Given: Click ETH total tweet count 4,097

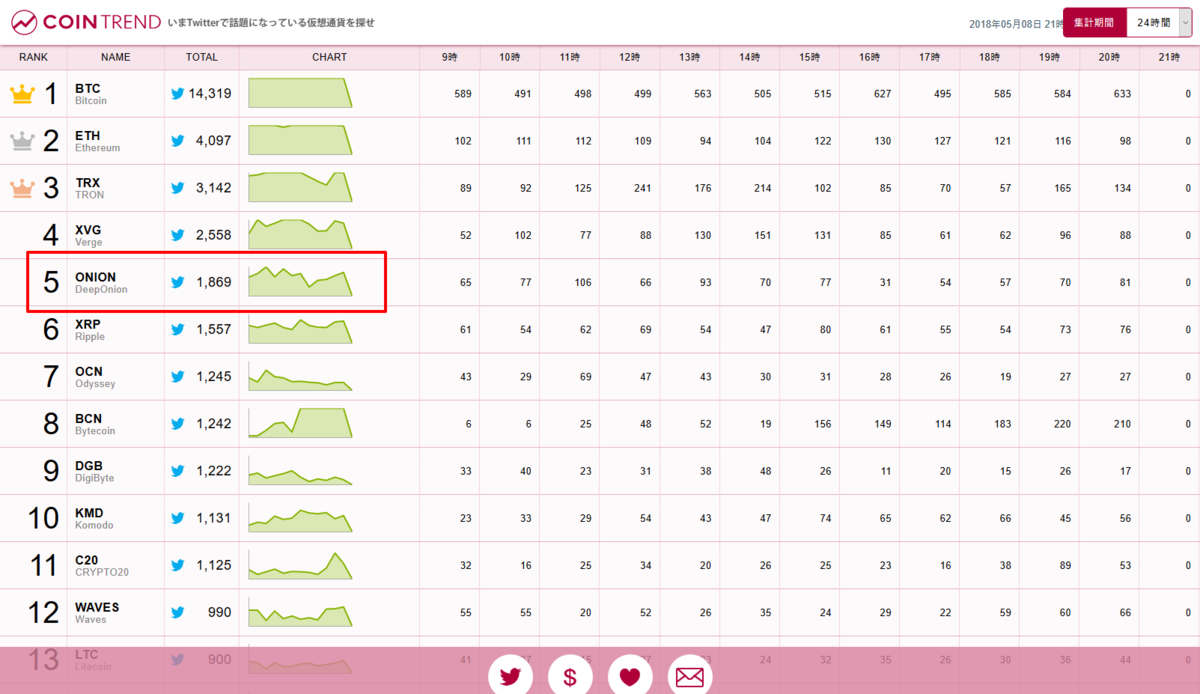Looking at the screenshot, I should click(x=213, y=141).
